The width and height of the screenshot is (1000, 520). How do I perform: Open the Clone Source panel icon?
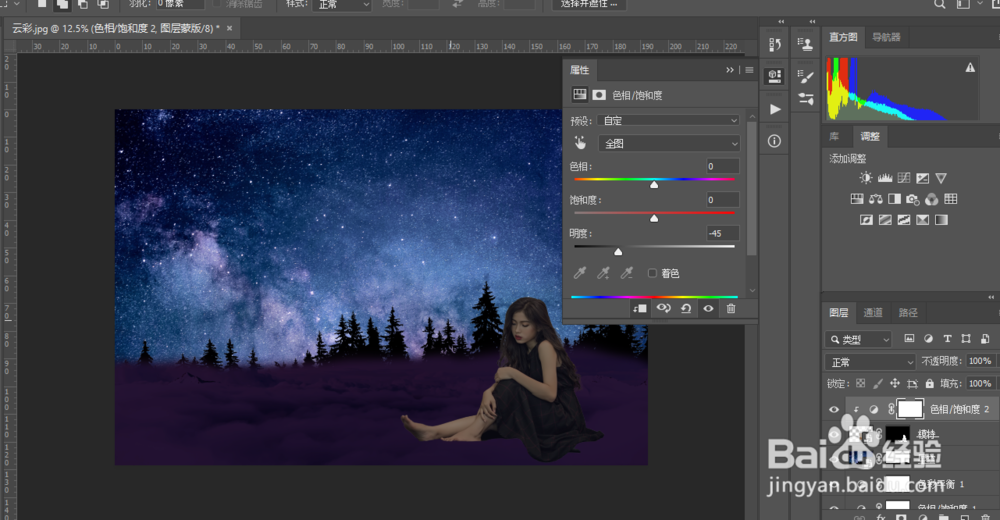click(x=806, y=45)
